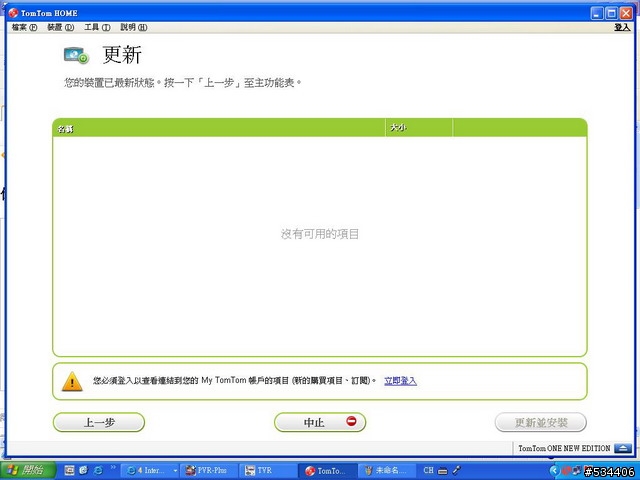
Task: Click the CH language bar indicator
Action: [428, 470]
